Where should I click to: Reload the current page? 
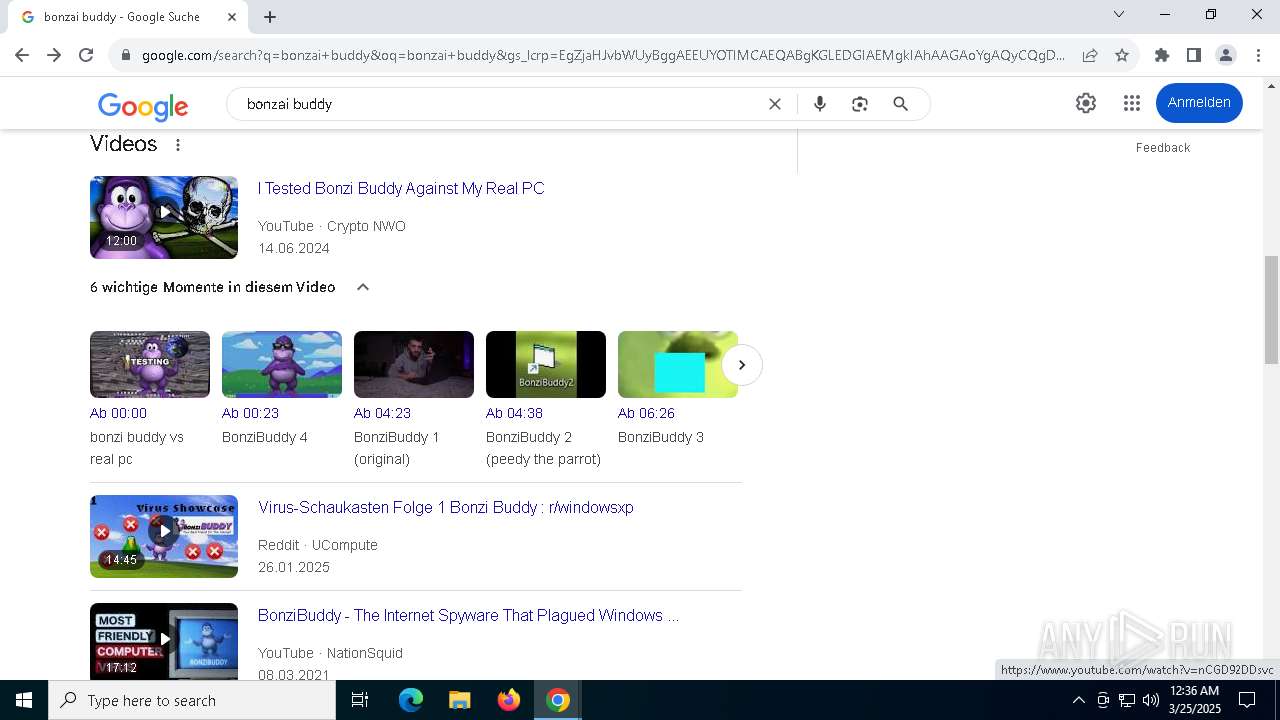coord(86,55)
